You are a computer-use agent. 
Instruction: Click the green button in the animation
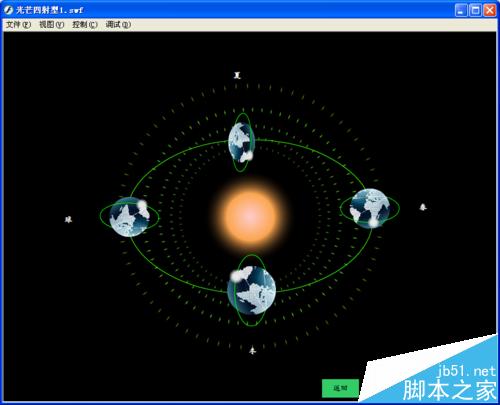[x=340, y=388]
